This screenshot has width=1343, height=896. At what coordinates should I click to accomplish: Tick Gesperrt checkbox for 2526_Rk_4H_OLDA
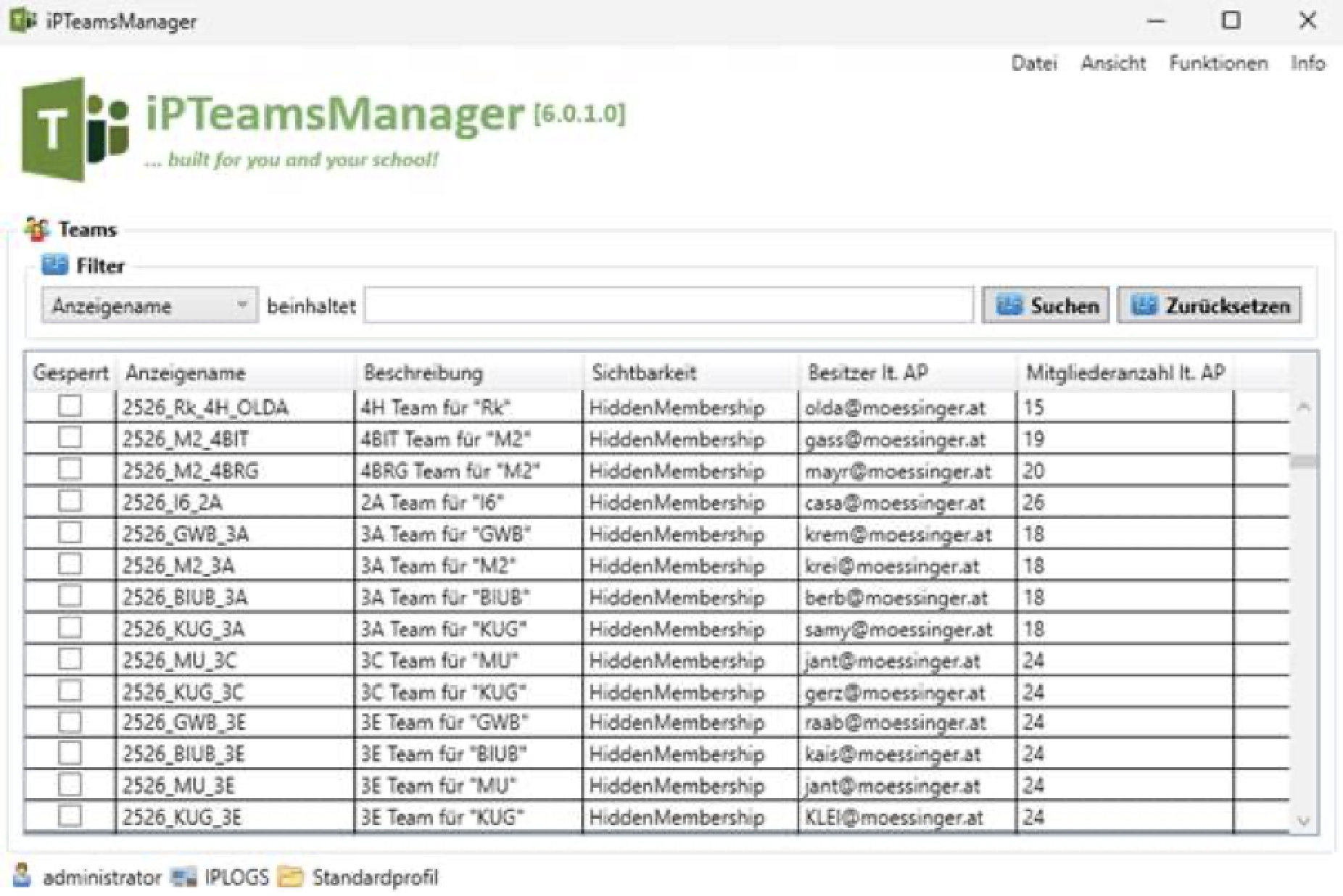(x=70, y=406)
